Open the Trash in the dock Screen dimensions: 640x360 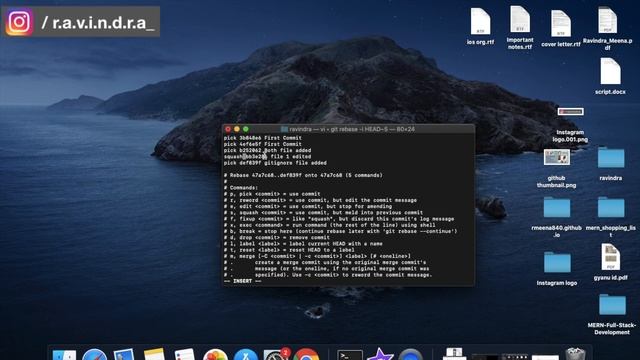click(576, 354)
